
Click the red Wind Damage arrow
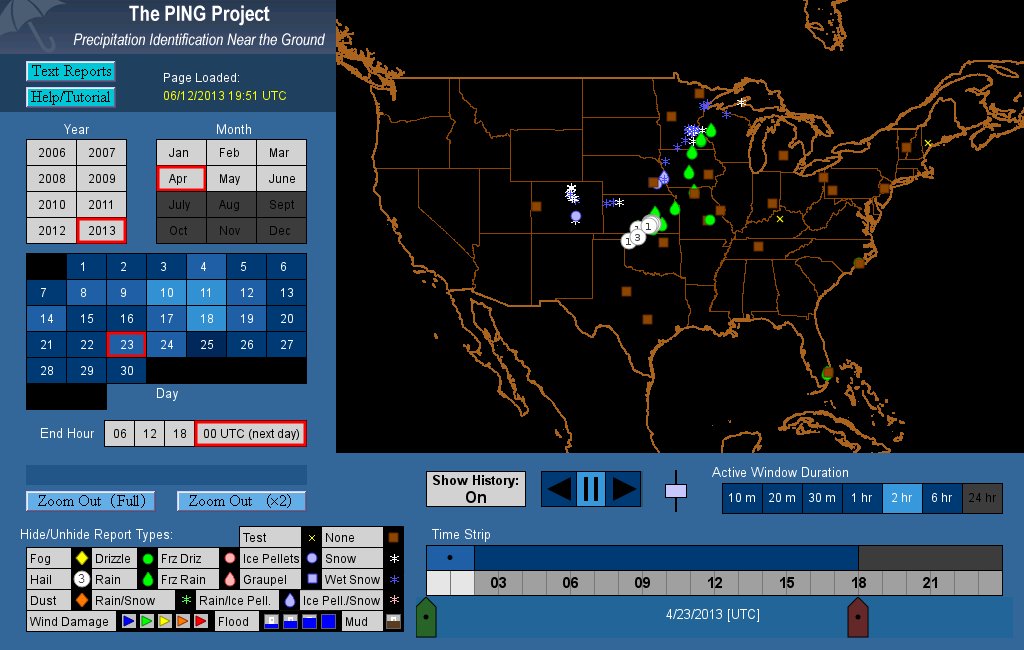pos(200,622)
